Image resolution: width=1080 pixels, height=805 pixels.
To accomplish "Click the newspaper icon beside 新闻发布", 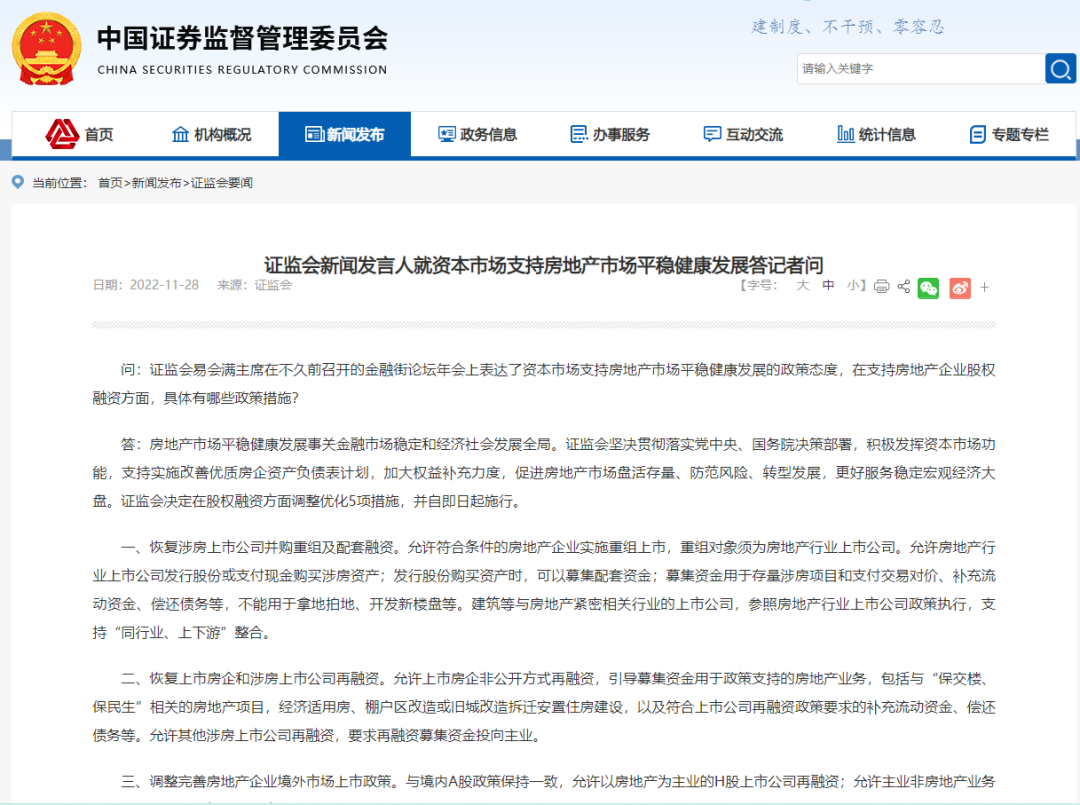I will (314, 134).
